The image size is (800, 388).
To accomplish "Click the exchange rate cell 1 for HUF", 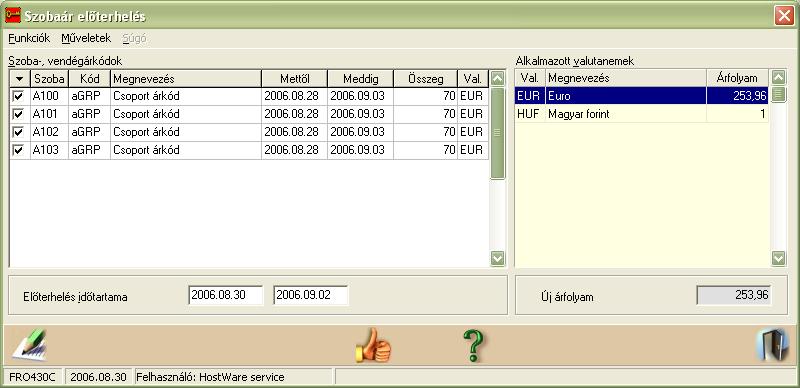I will pyautogui.click(x=737, y=114).
